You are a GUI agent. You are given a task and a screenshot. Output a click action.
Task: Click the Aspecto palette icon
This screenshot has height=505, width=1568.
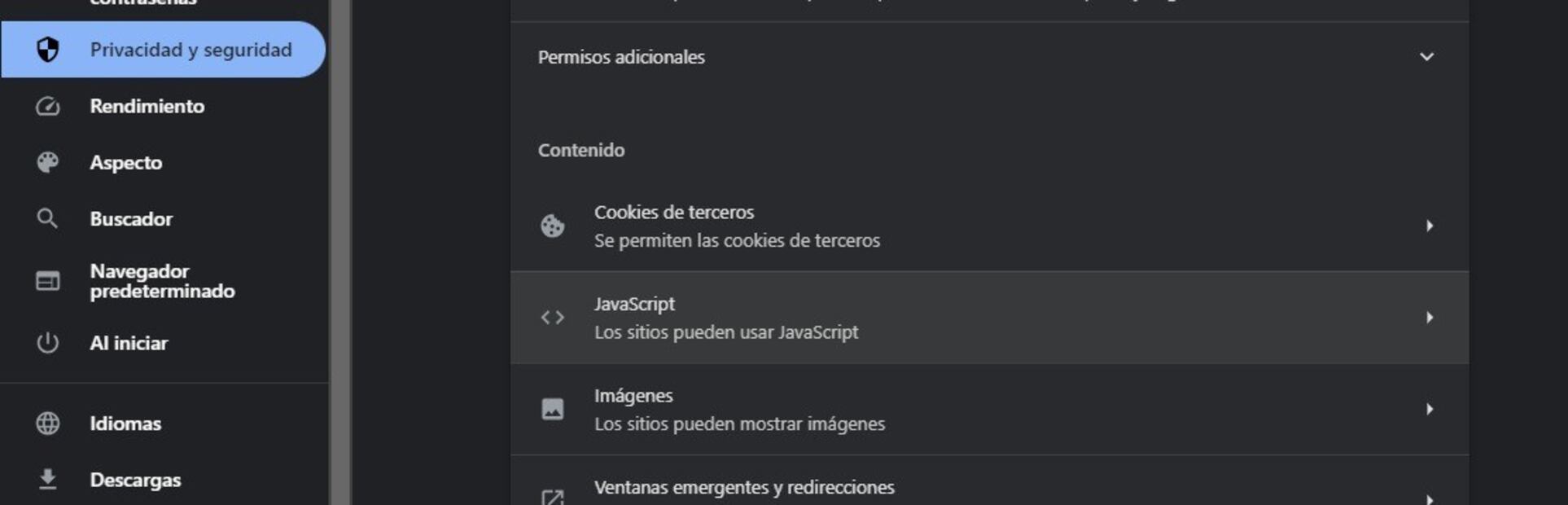[x=48, y=163]
